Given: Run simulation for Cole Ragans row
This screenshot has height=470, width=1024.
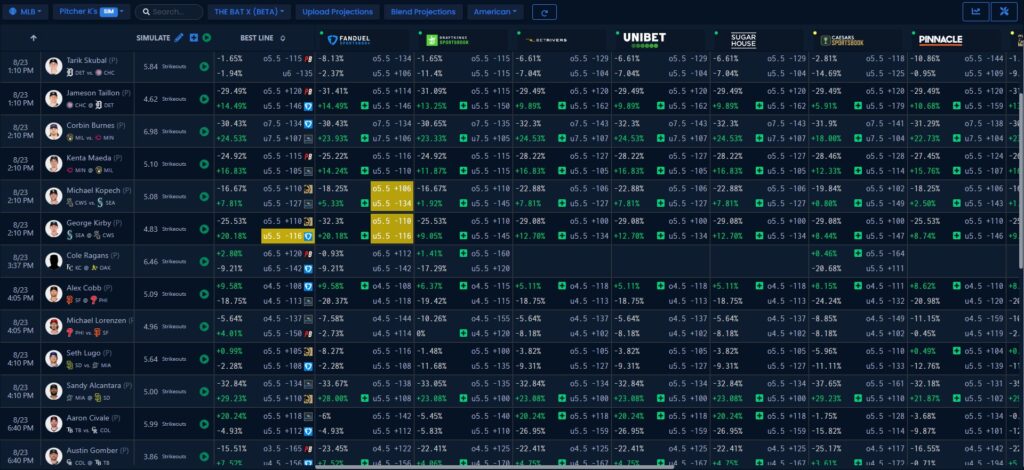Looking at the screenshot, I should (x=204, y=261).
